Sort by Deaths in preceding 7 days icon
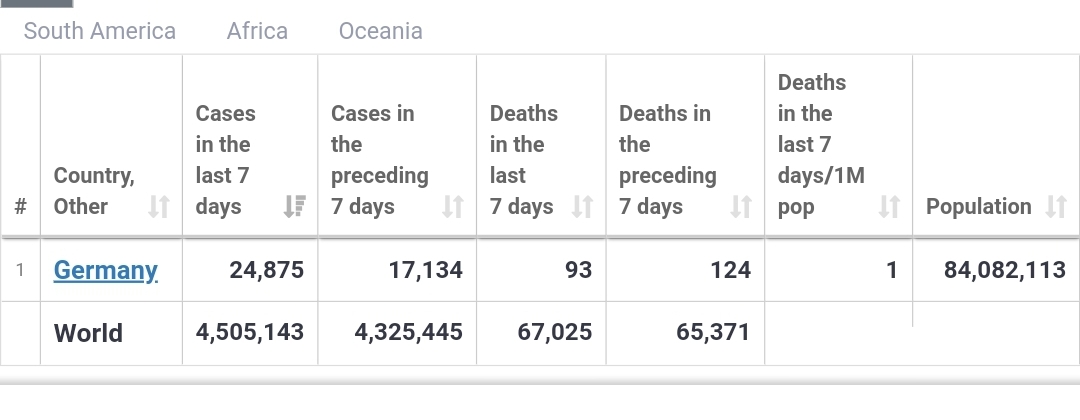 click(741, 207)
